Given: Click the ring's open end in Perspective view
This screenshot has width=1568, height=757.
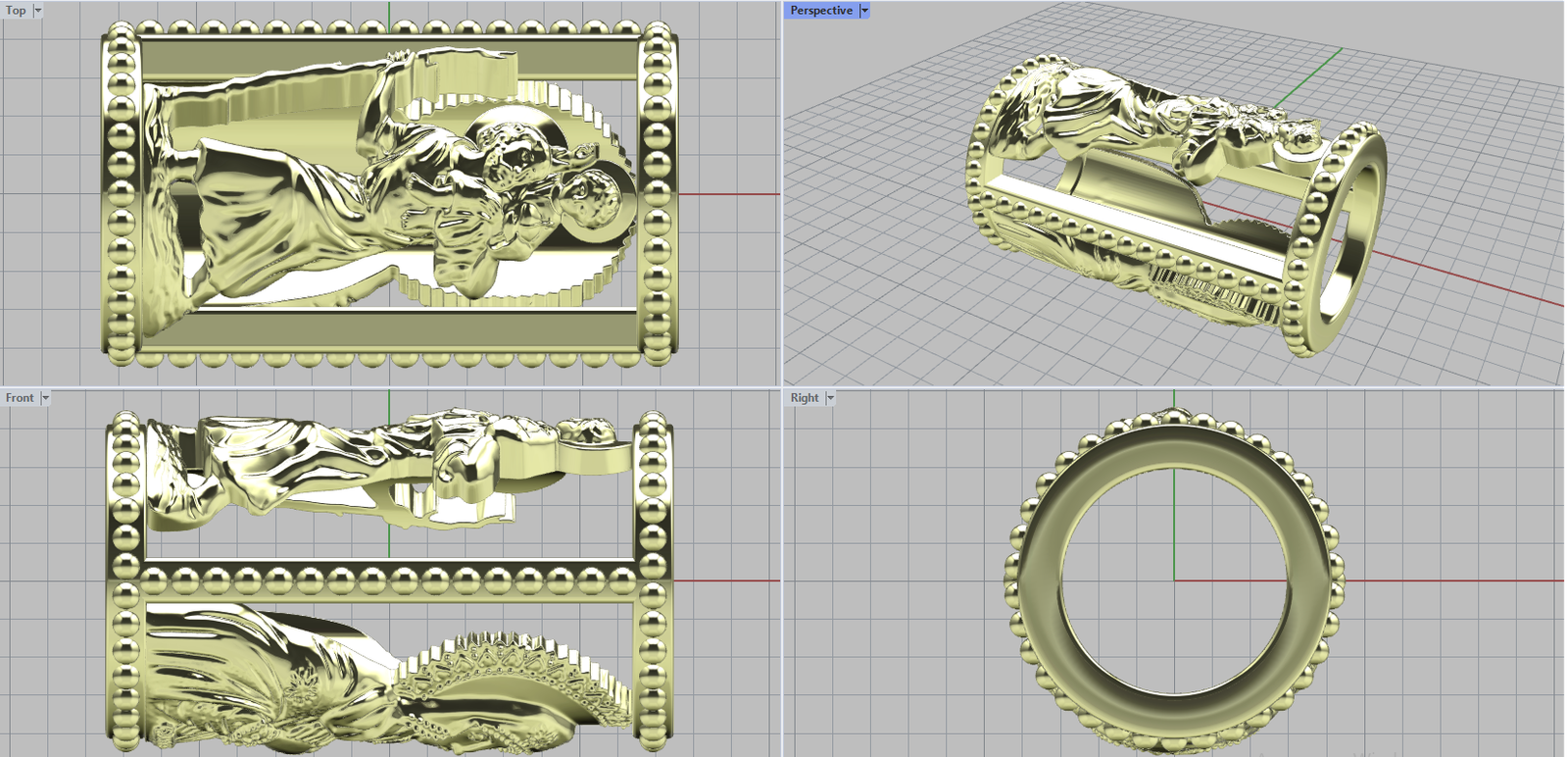Looking at the screenshot, I should (x=1347, y=235).
